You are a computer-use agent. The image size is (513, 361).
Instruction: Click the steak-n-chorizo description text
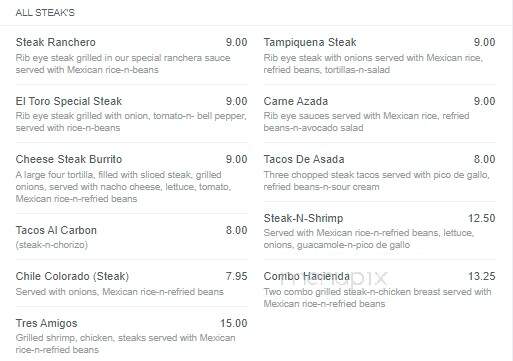tap(52, 245)
